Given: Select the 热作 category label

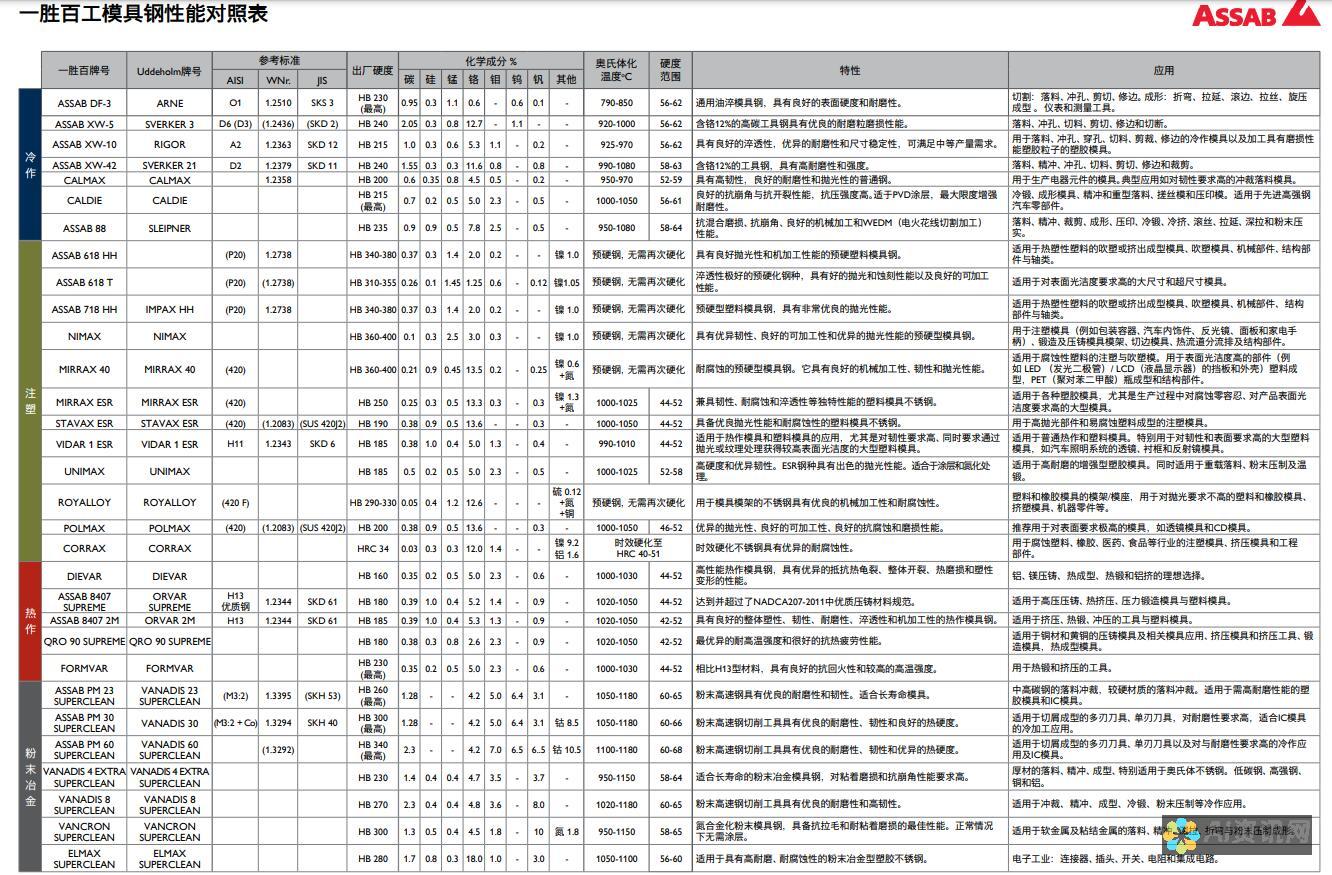Looking at the screenshot, I should (30, 621).
